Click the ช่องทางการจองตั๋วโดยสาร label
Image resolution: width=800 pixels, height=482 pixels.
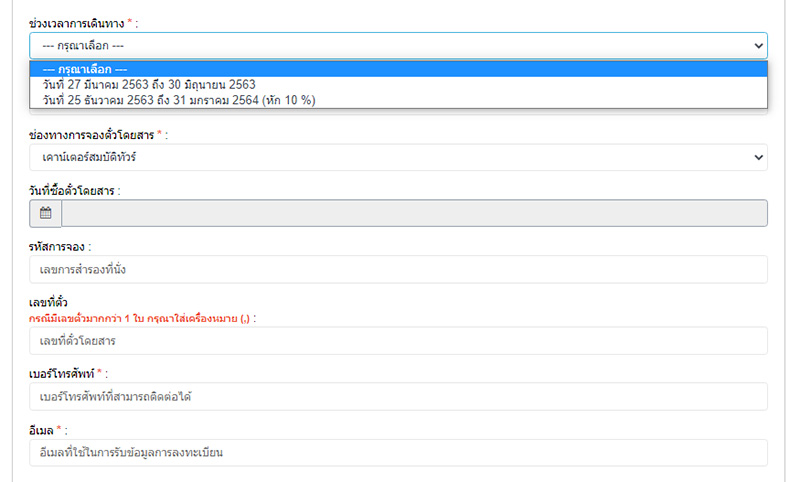(x=91, y=135)
